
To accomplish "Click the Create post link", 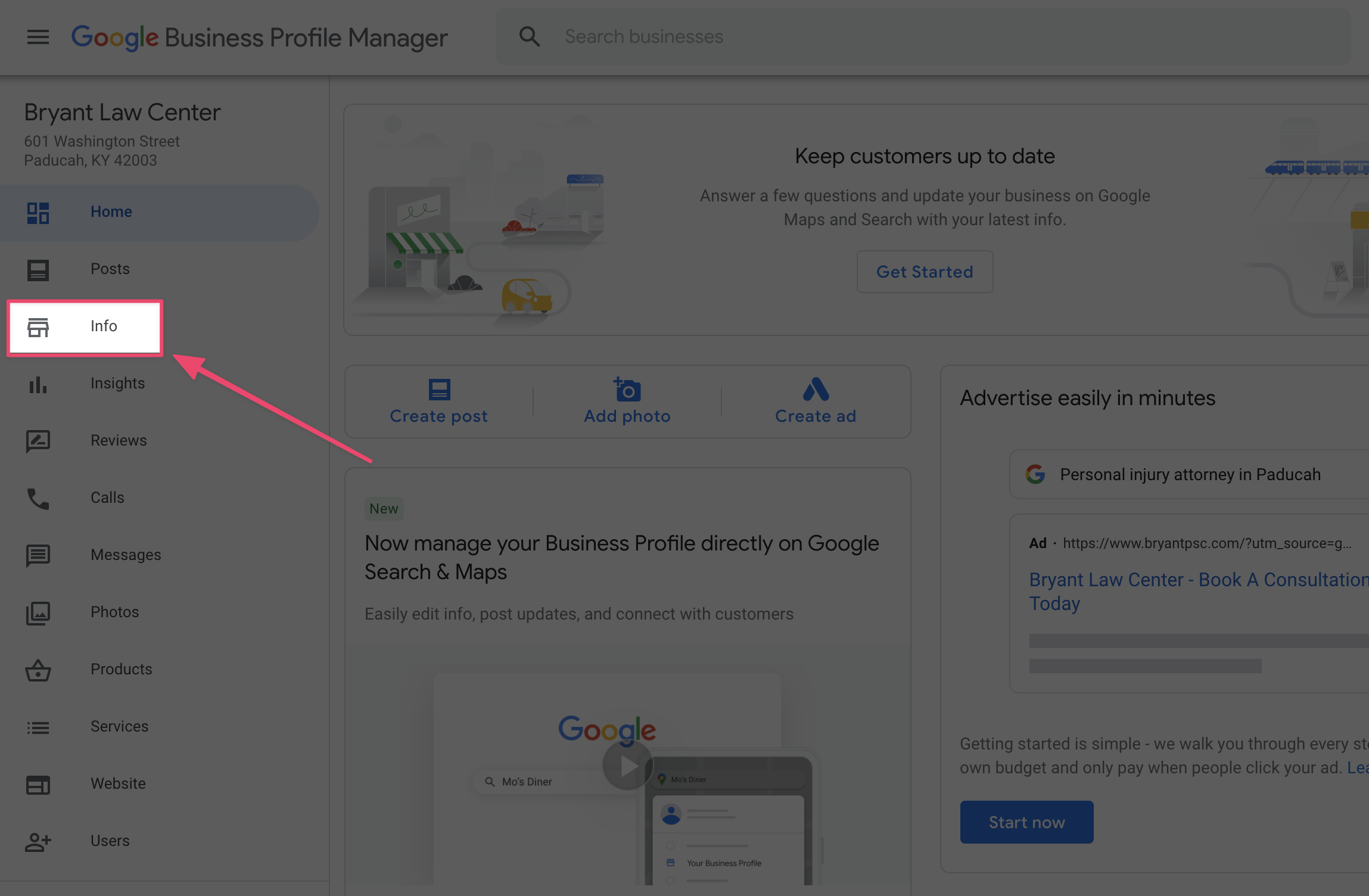I will [439, 416].
